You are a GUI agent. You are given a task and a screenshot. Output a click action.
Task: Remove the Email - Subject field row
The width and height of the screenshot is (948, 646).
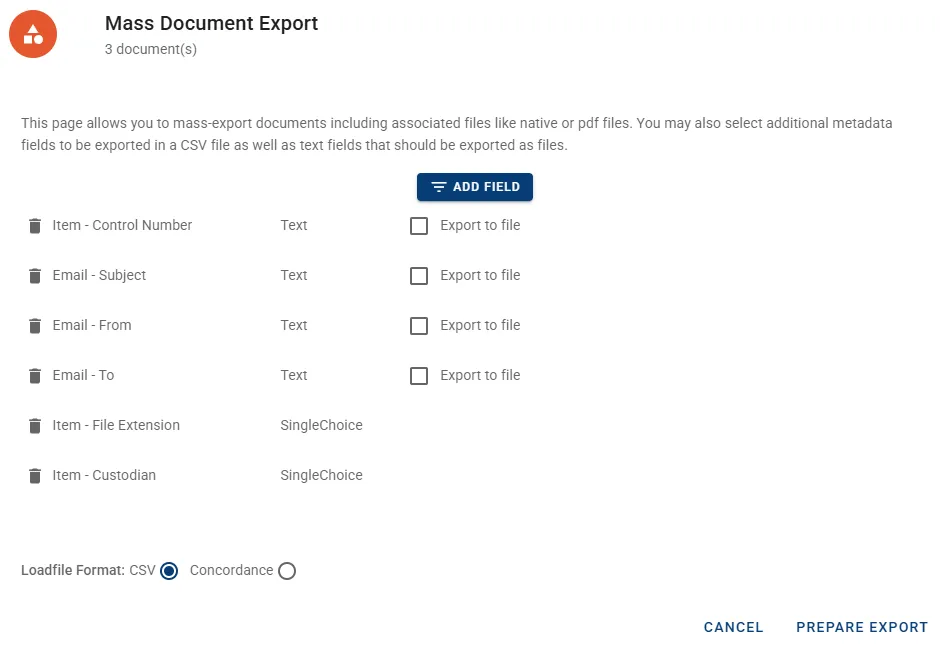(x=35, y=276)
